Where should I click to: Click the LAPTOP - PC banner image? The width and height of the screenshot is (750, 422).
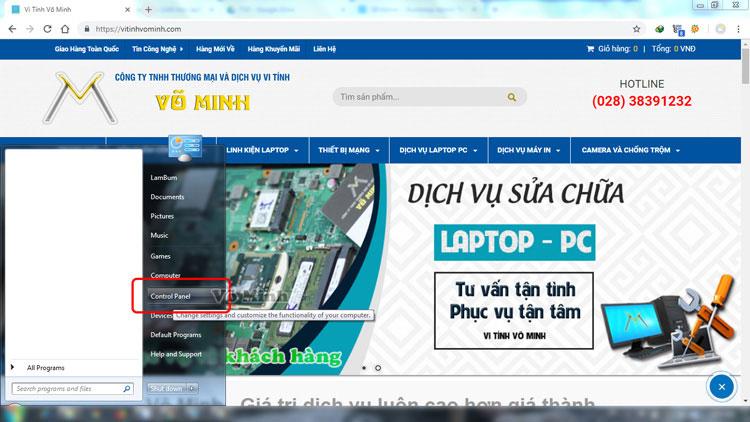(x=515, y=242)
